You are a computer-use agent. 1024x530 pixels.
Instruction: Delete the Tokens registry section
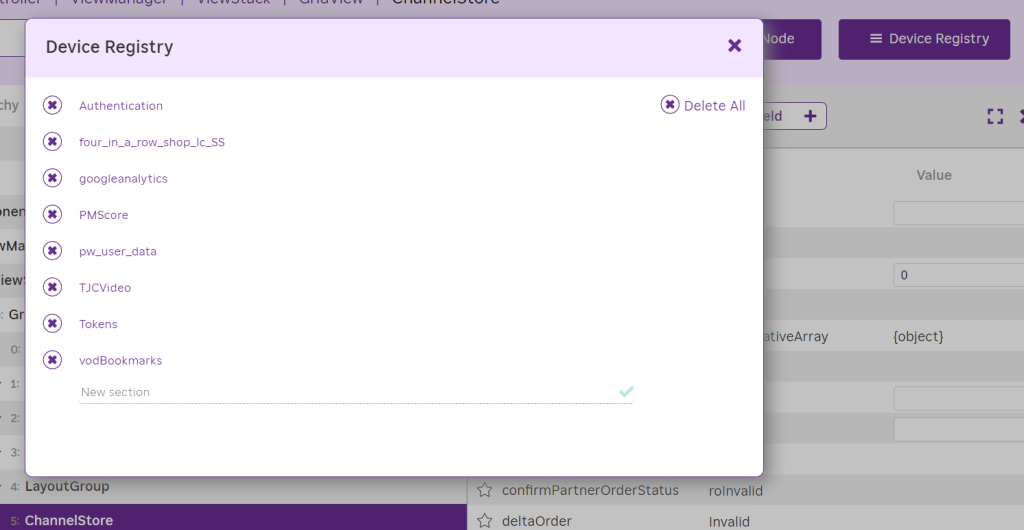click(52, 324)
